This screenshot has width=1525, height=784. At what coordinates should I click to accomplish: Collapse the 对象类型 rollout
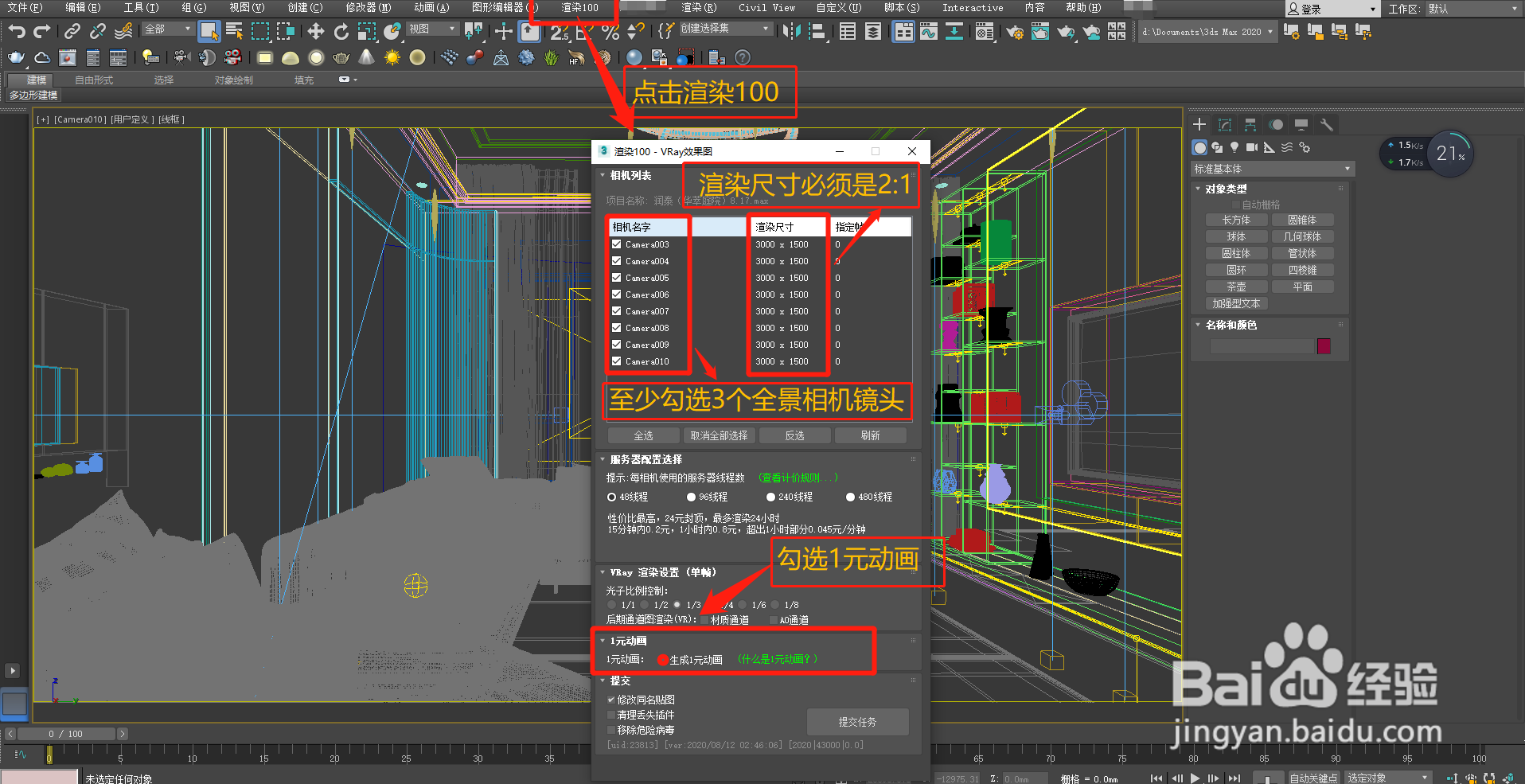click(x=1198, y=189)
